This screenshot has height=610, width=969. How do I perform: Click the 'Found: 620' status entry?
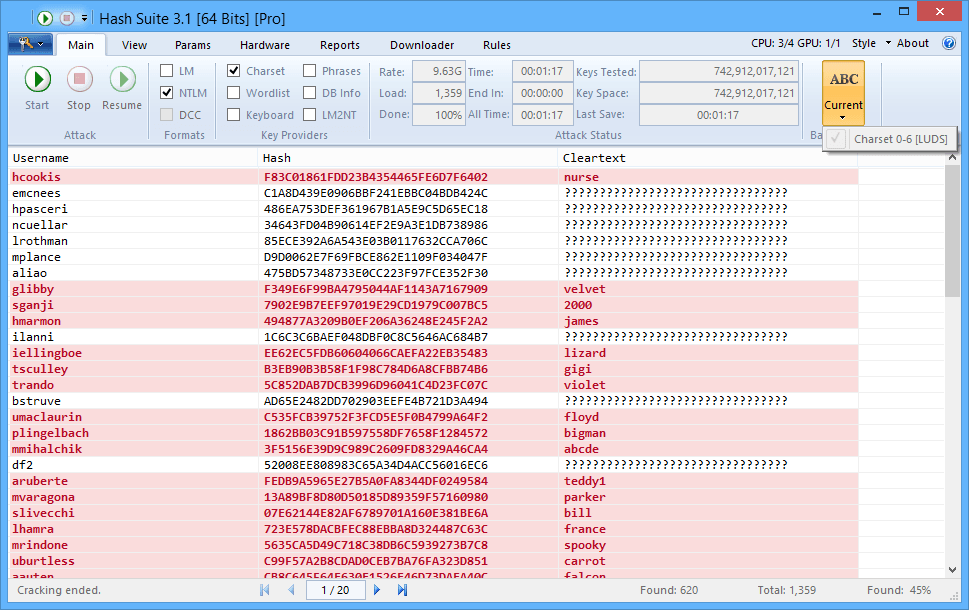pyautogui.click(x=669, y=590)
